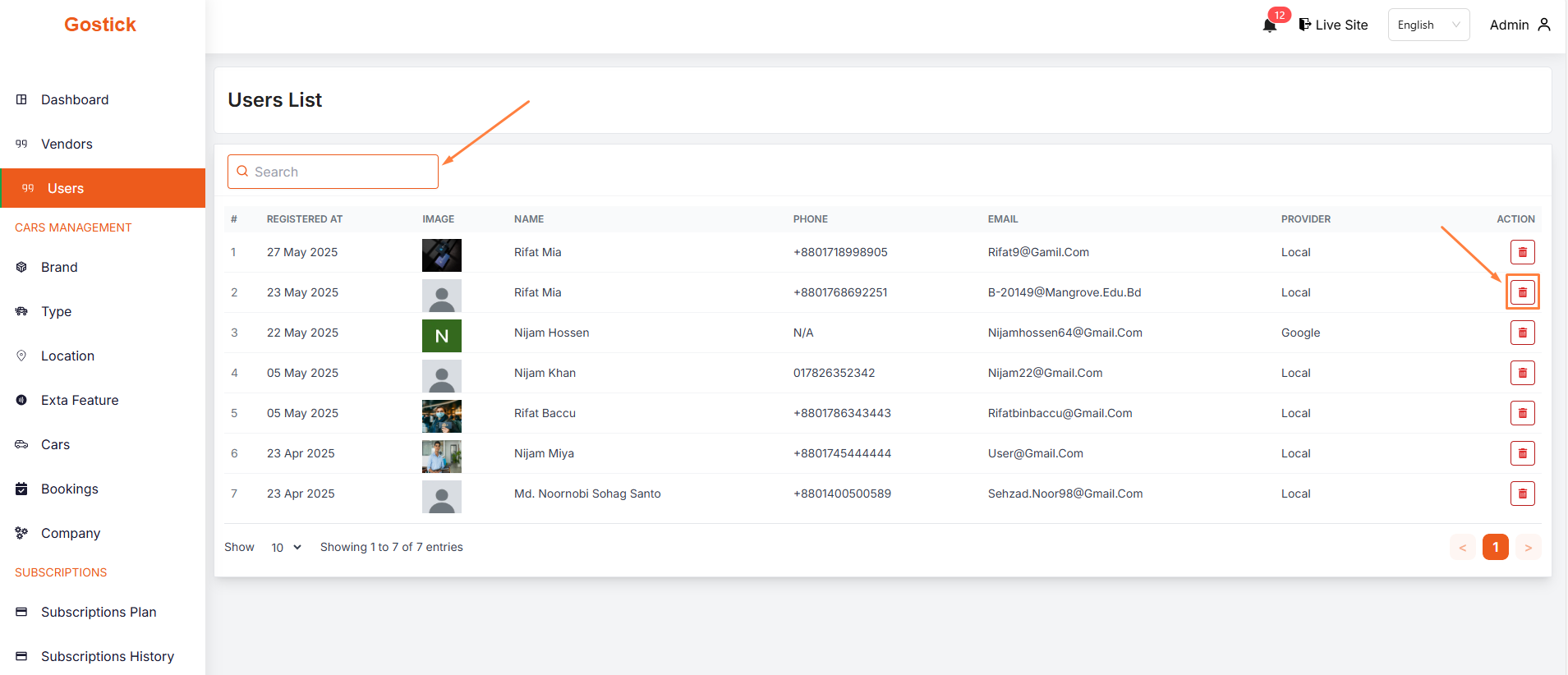The height and width of the screenshot is (675, 1568).
Task: Delete user Rifat Mia registered 27 May
Action: coord(1522,252)
